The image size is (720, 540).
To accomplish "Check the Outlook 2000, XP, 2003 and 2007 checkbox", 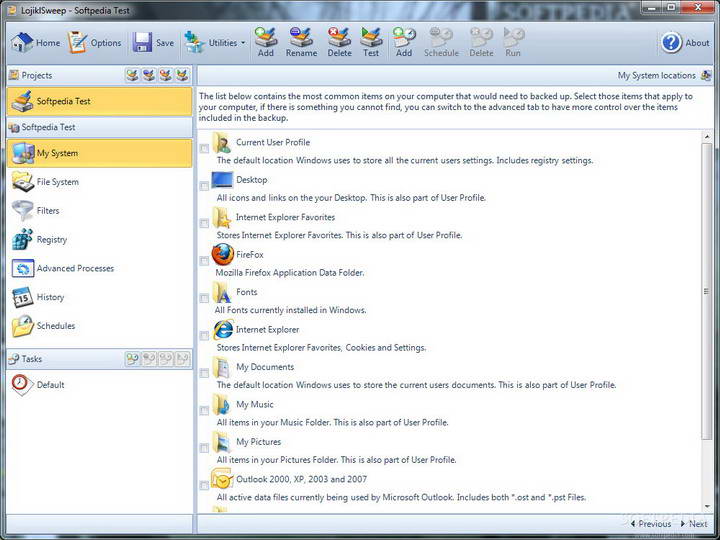I will [204, 485].
